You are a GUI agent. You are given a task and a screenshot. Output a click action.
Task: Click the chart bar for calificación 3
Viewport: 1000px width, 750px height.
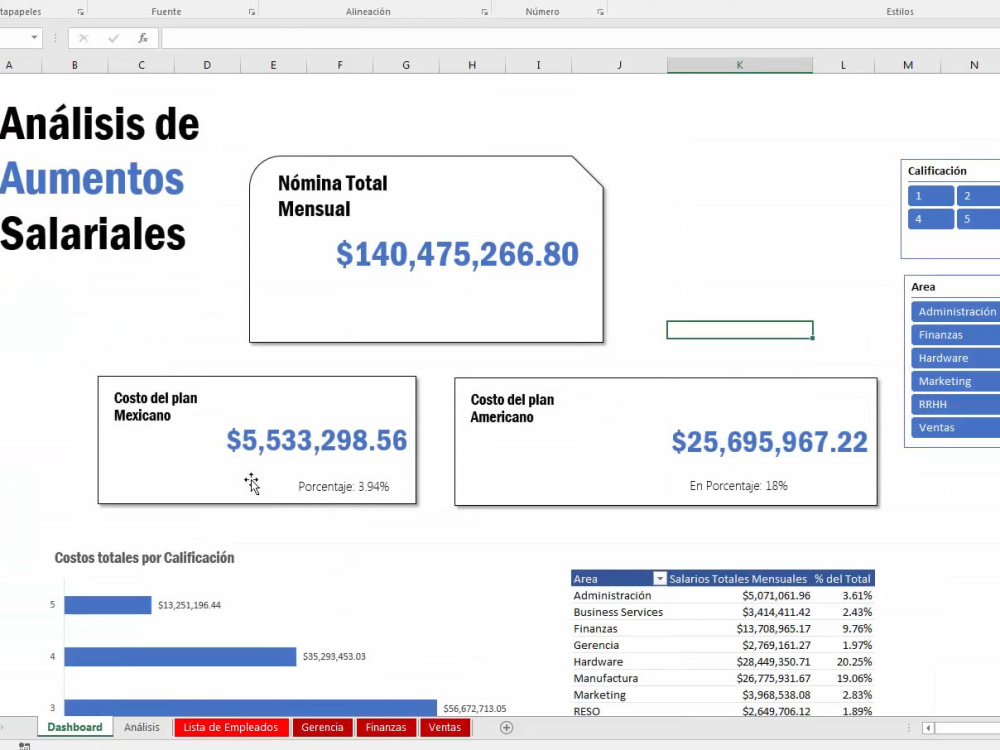[251, 708]
